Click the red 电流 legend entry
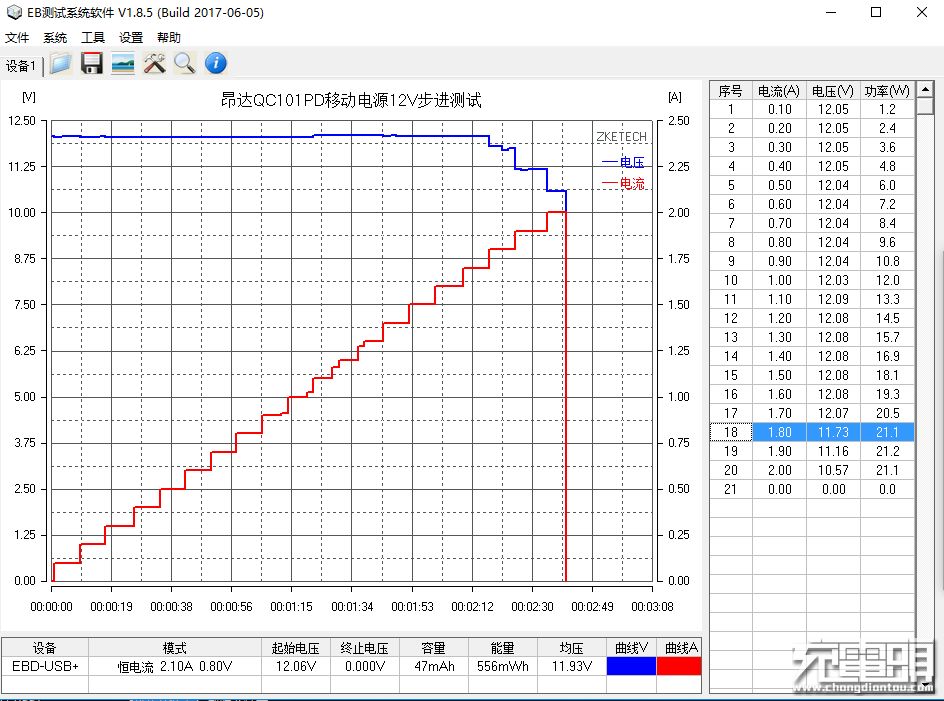 [623, 184]
